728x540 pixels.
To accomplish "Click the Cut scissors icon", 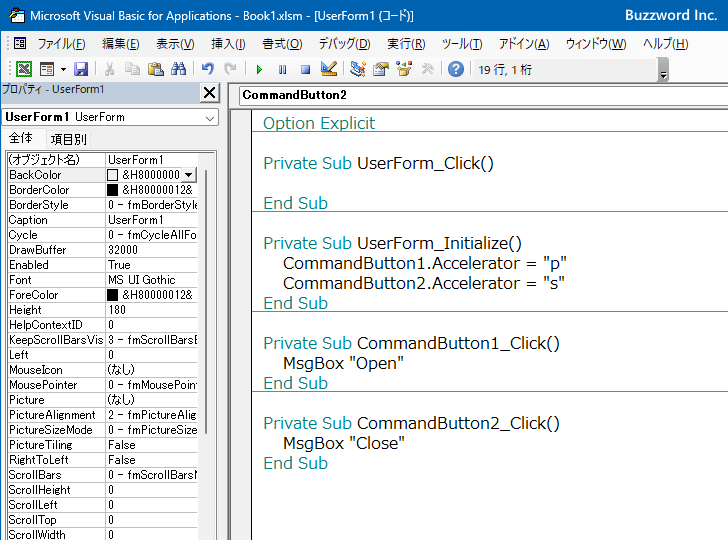I will [110, 69].
